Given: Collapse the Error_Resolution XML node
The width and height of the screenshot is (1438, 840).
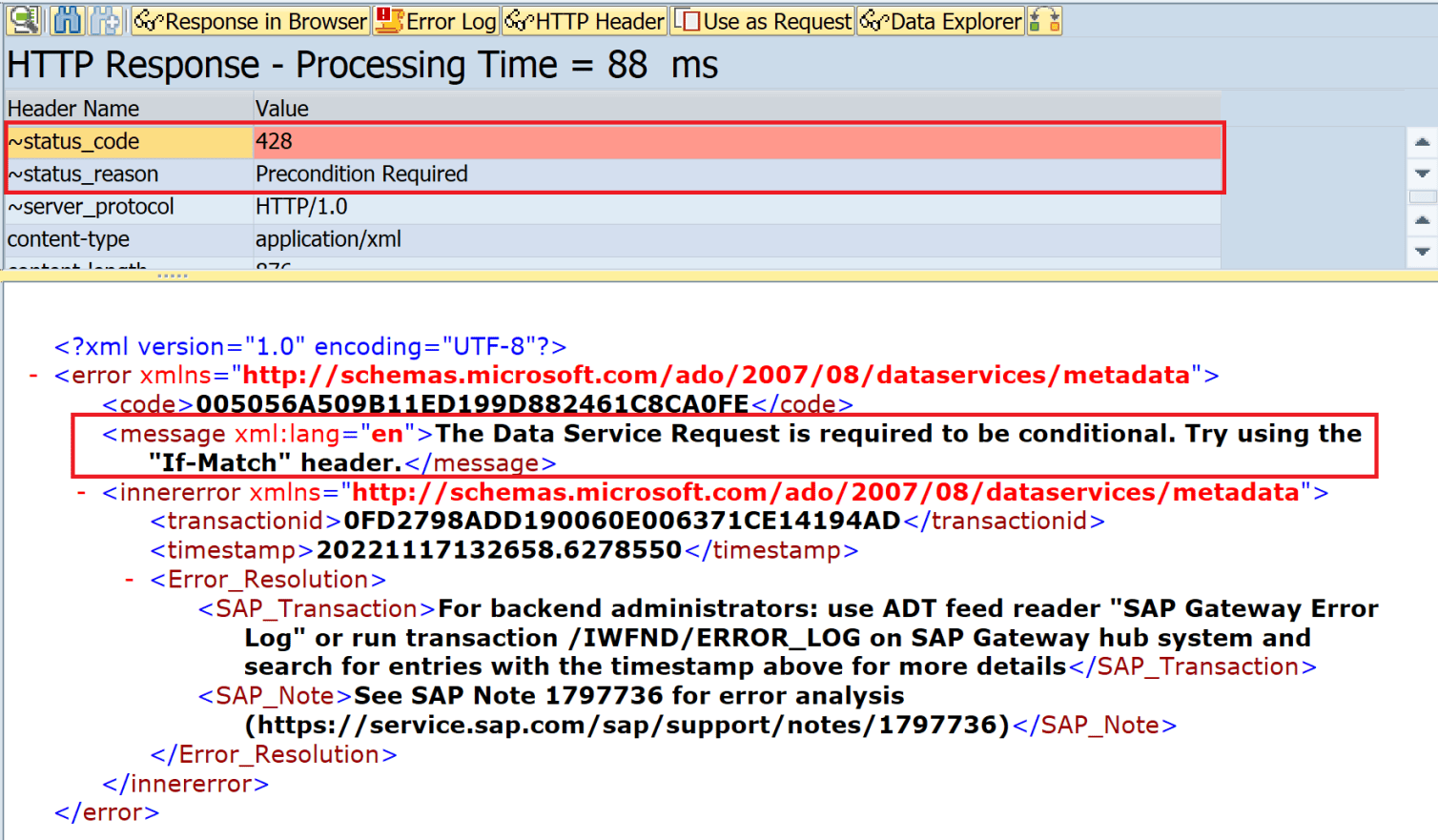Looking at the screenshot, I should click(x=129, y=580).
